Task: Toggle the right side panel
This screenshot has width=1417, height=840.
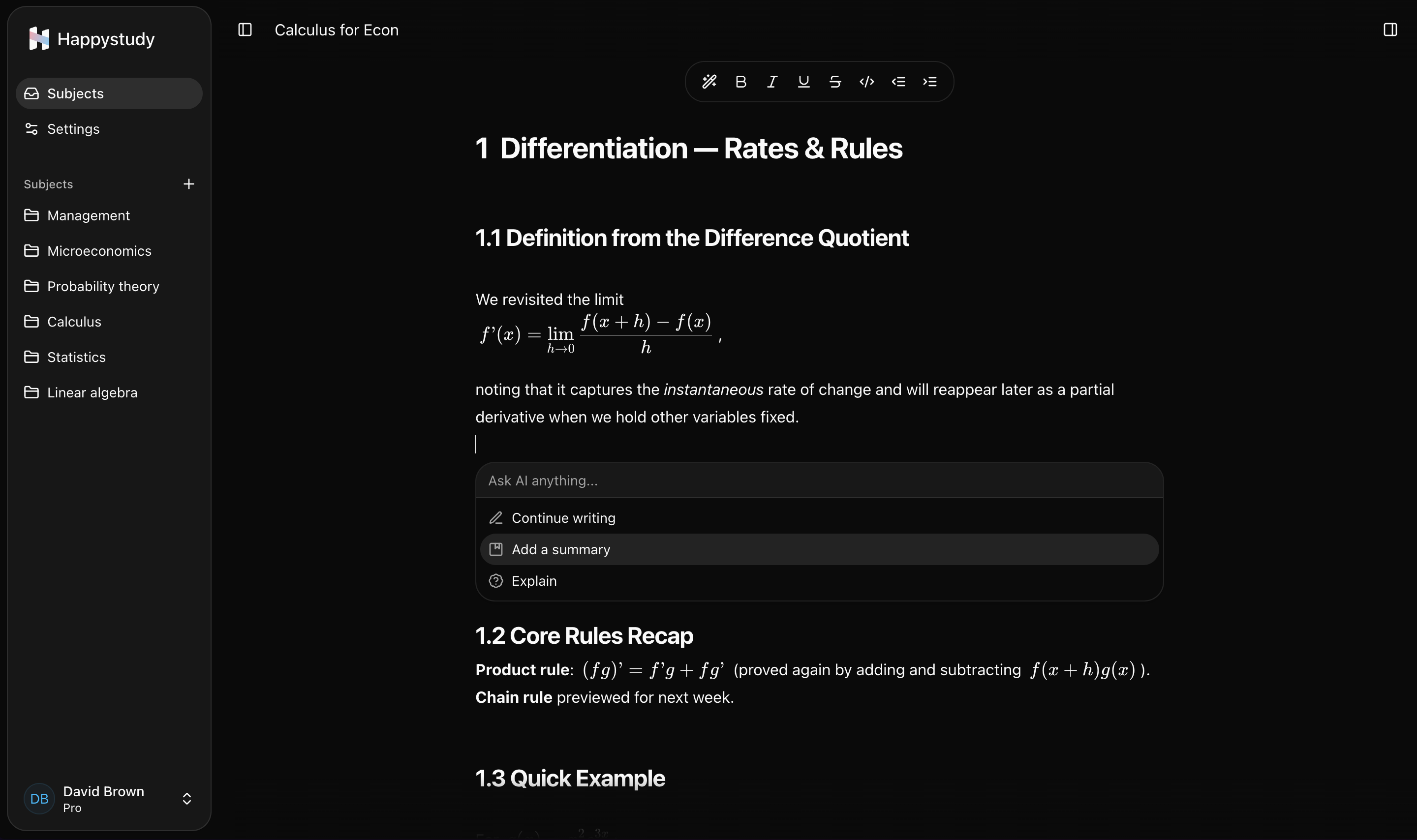Action: point(1390,30)
